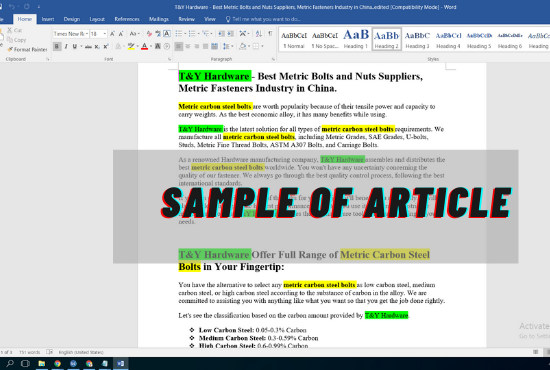
Task: Open the font size 18 dropdown
Action: [x=105, y=34]
